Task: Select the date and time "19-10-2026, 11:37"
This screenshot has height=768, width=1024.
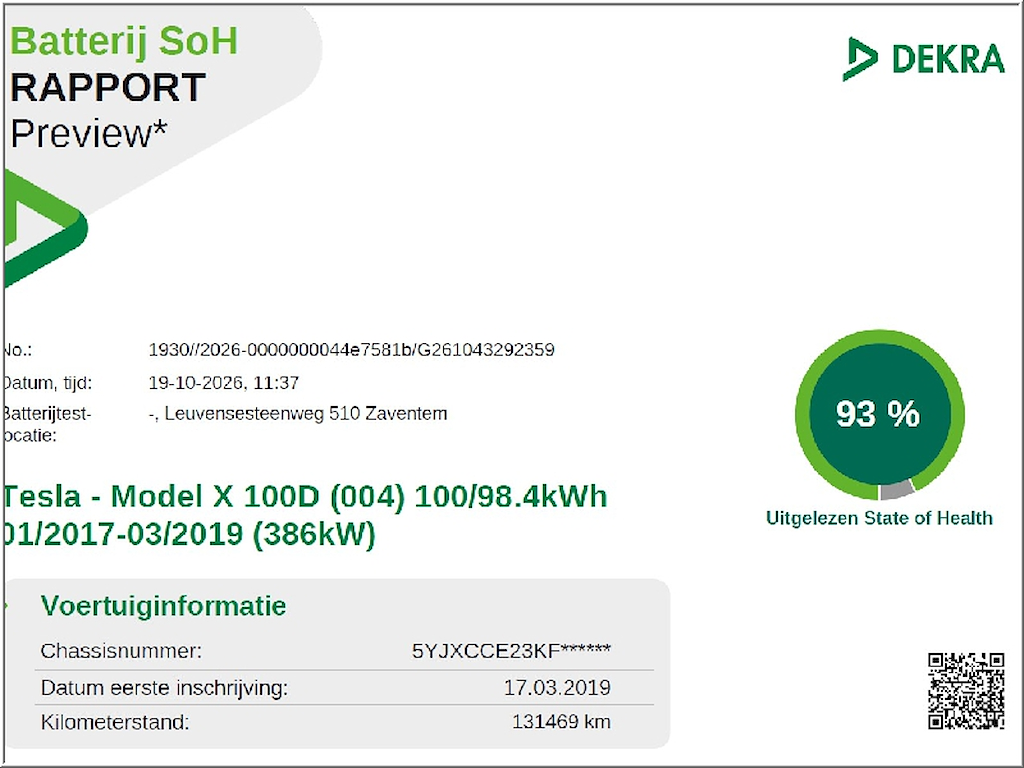Action: [x=223, y=383]
